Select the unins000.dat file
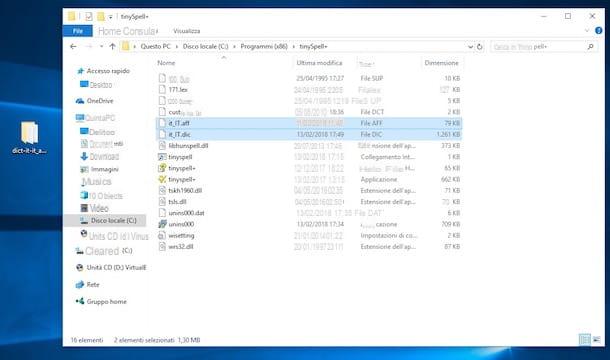 [186, 213]
